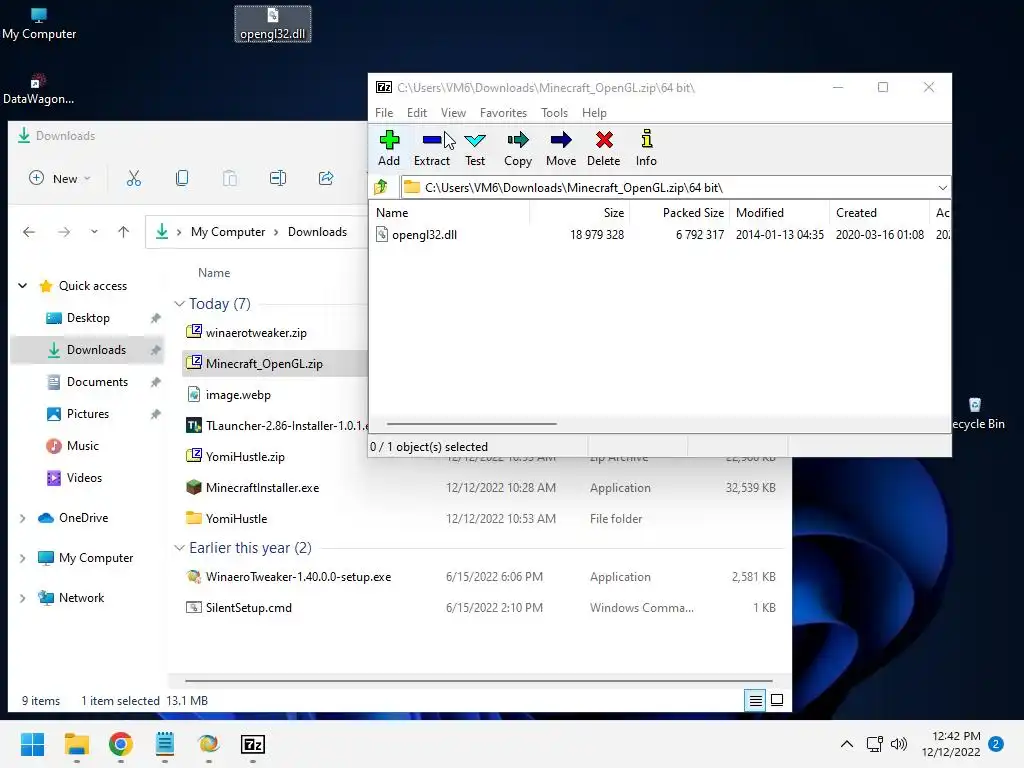1024x768 pixels.
Task: Click the Move button in 7-Zip toolbar
Action: point(561,148)
